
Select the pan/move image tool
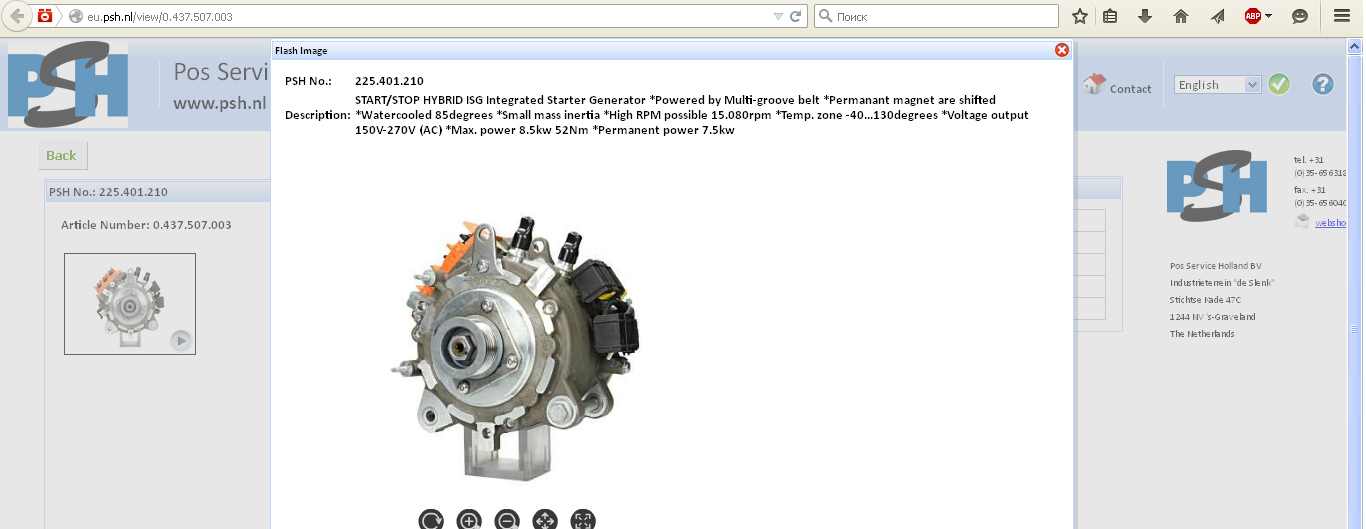tap(545, 520)
